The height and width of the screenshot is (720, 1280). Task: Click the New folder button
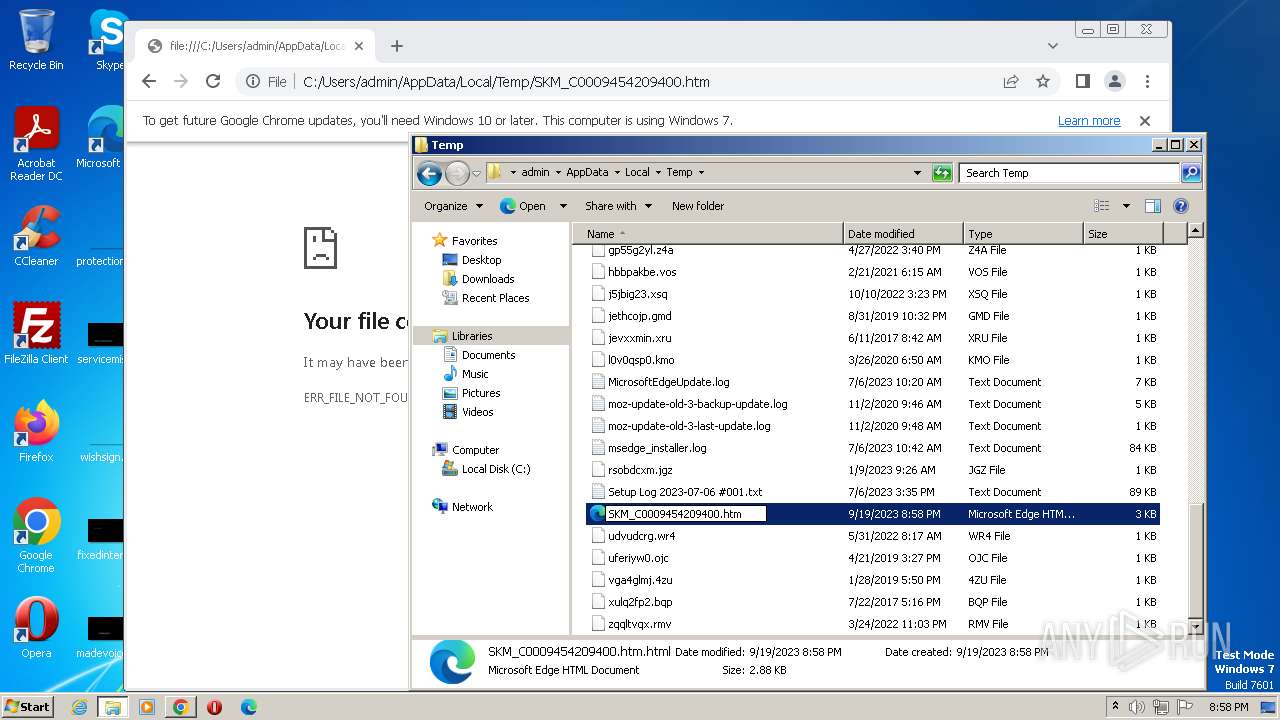coord(698,206)
